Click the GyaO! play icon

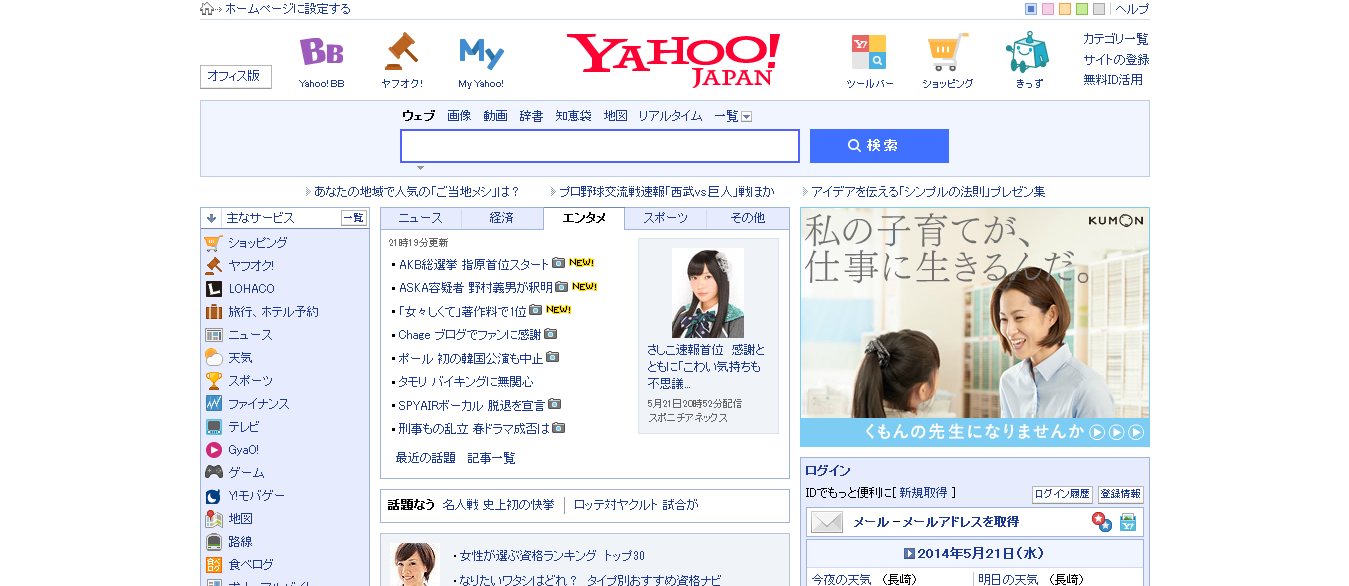click(x=213, y=450)
